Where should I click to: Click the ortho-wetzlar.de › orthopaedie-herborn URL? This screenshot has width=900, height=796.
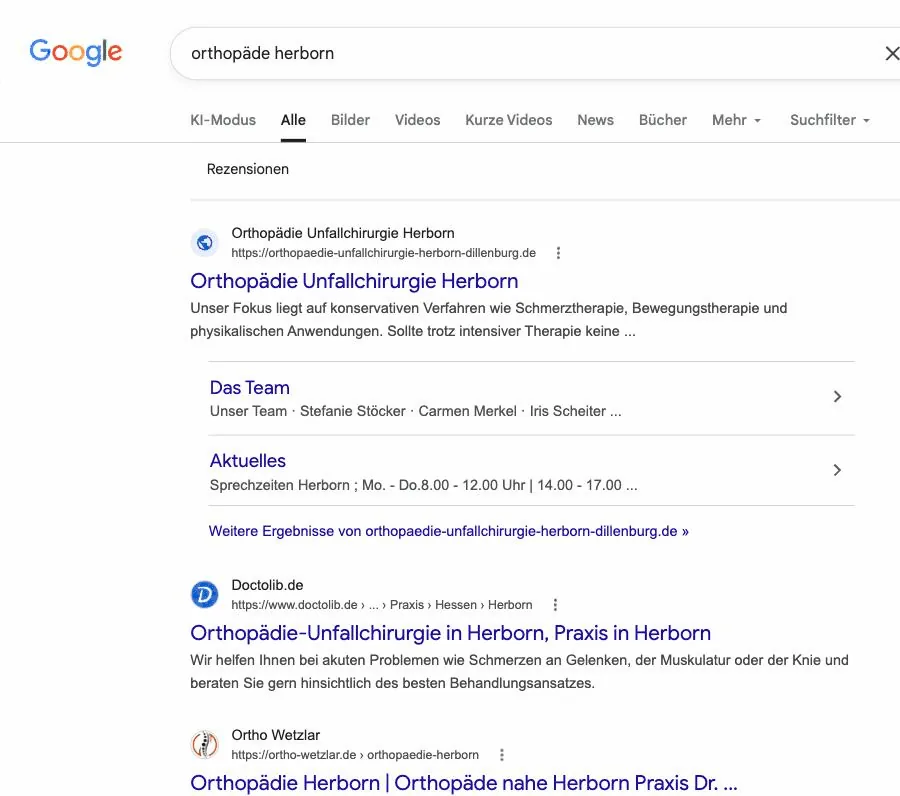355,755
